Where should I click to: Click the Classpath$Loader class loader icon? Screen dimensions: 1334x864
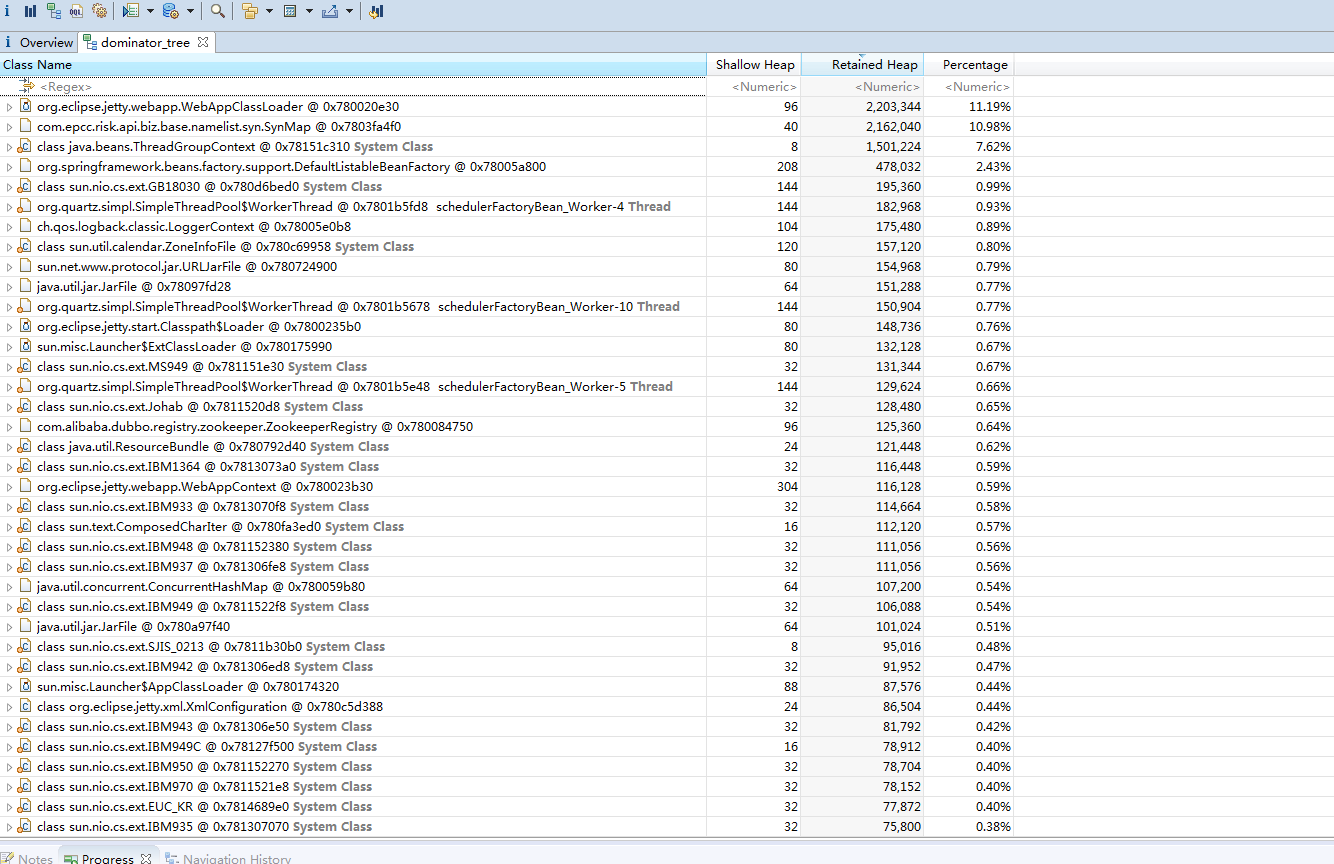[25, 327]
